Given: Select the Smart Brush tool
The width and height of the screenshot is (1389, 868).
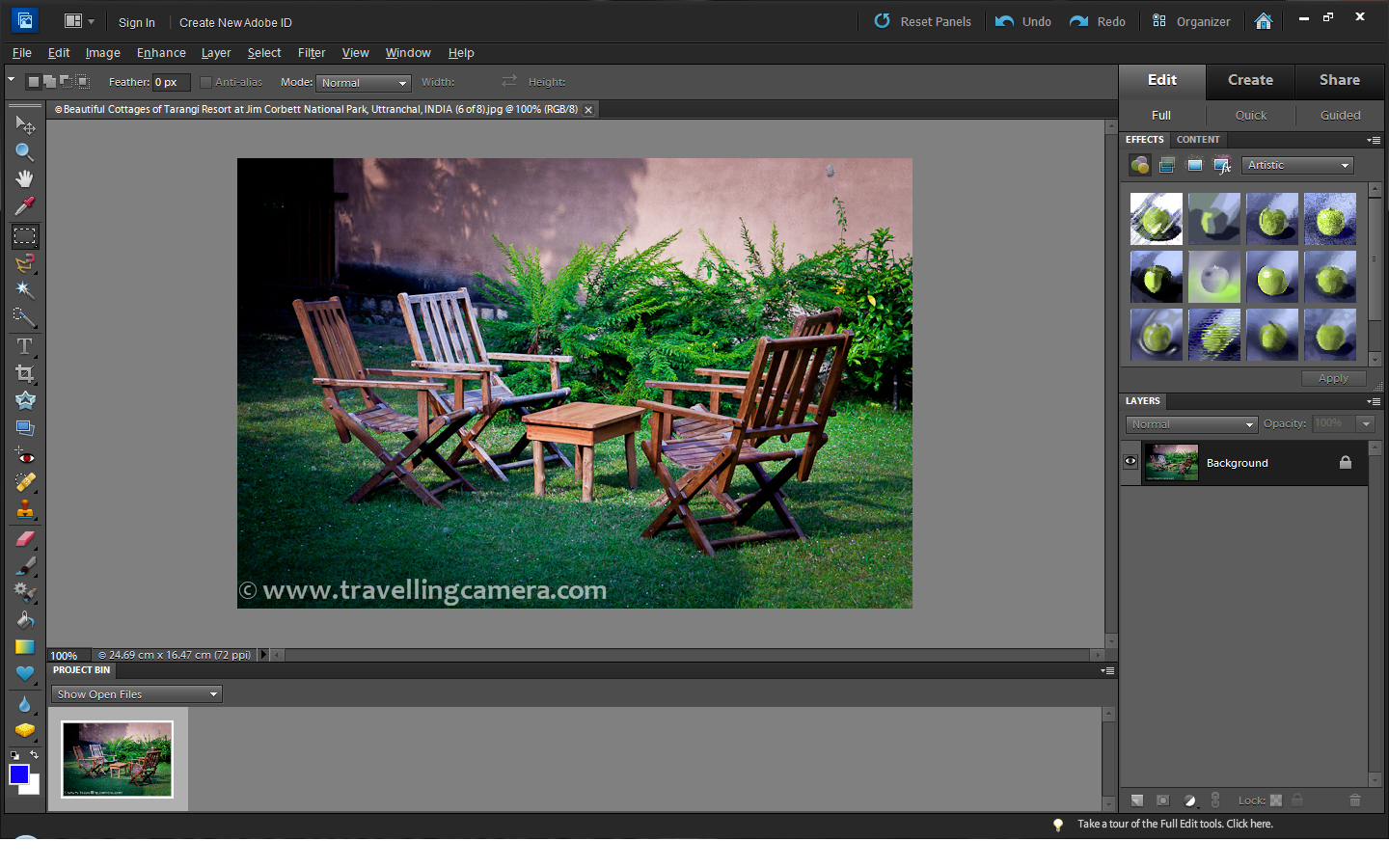Looking at the screenshot, I should tap(25, 593).
